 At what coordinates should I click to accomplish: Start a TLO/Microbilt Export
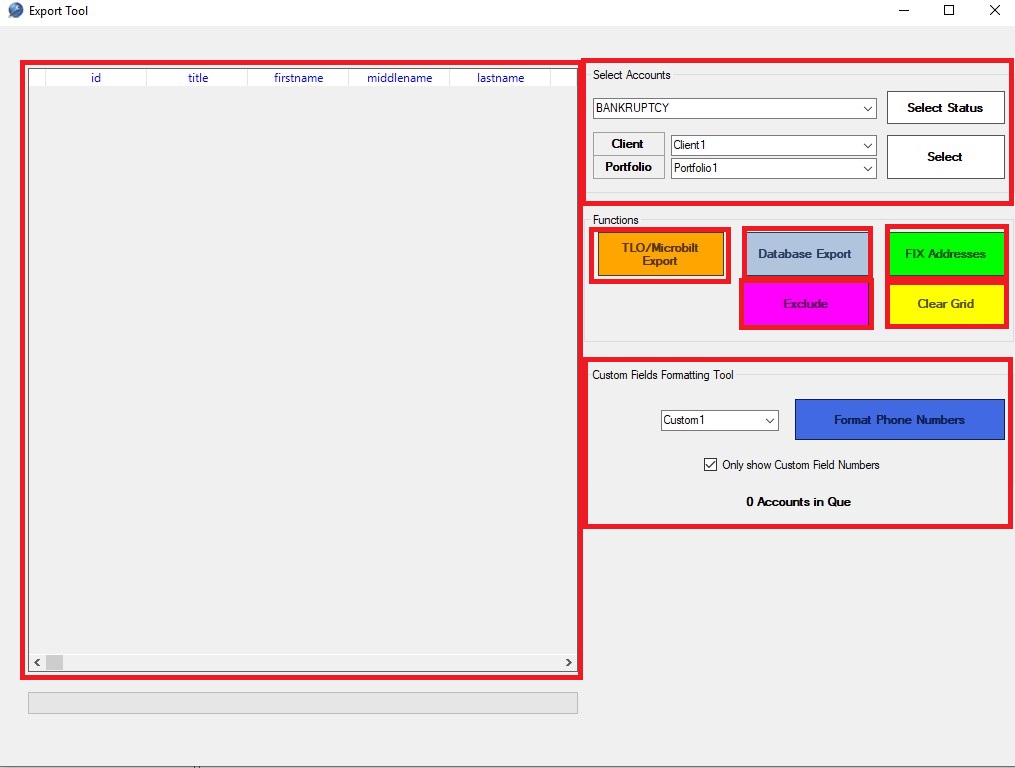point(660,254)
